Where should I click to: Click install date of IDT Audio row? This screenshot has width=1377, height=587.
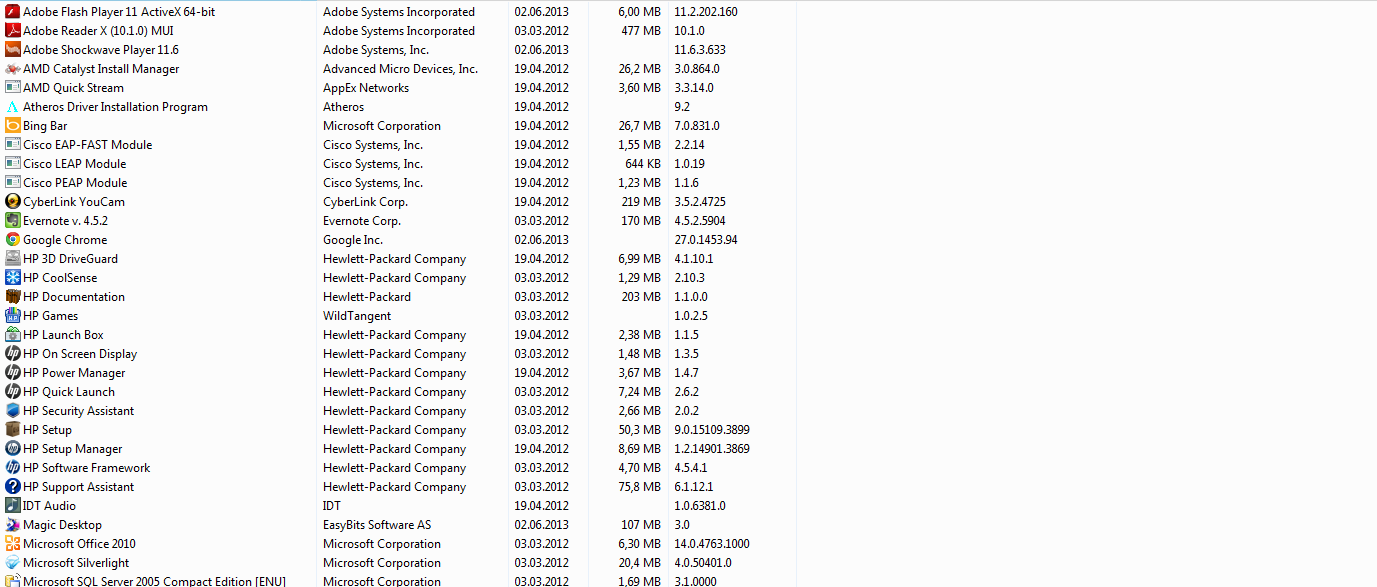(542, 506)
